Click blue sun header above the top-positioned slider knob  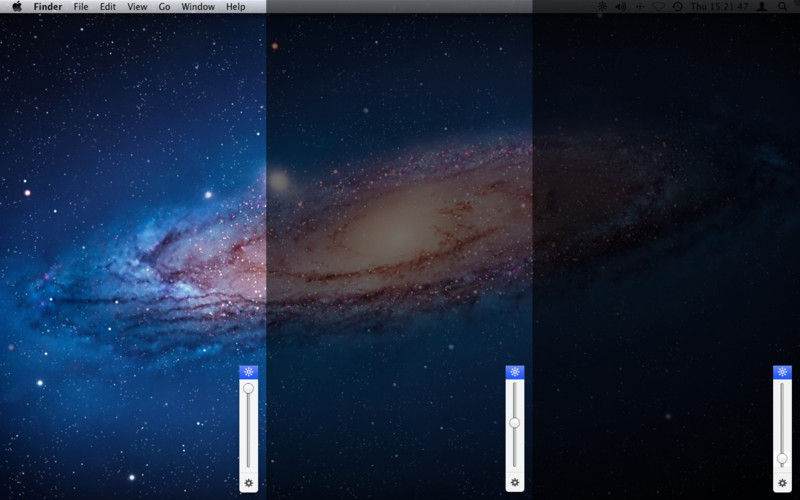(x=248, y=372)
